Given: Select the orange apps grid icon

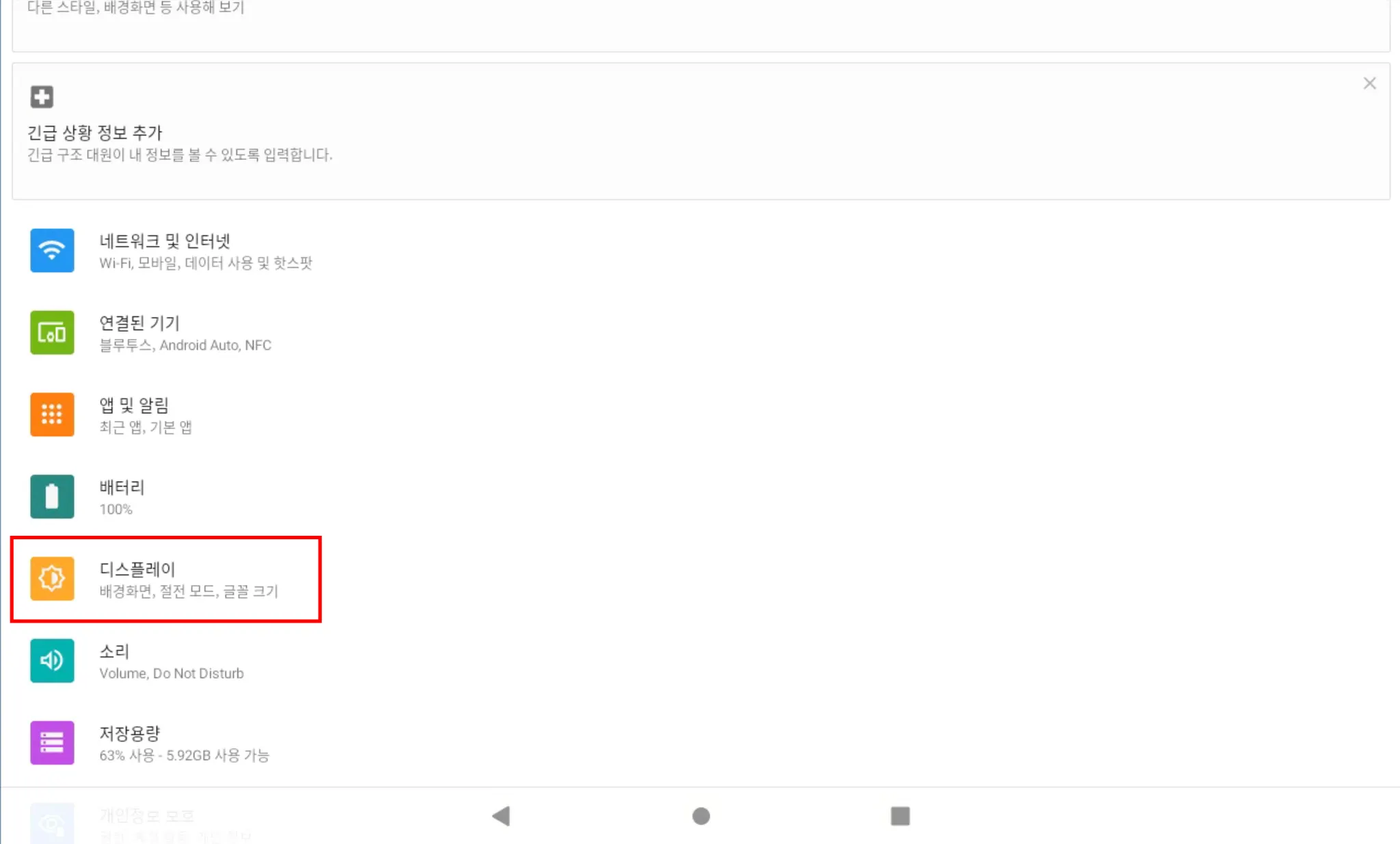Looking at the screenshot, I should tap(52, 414).
